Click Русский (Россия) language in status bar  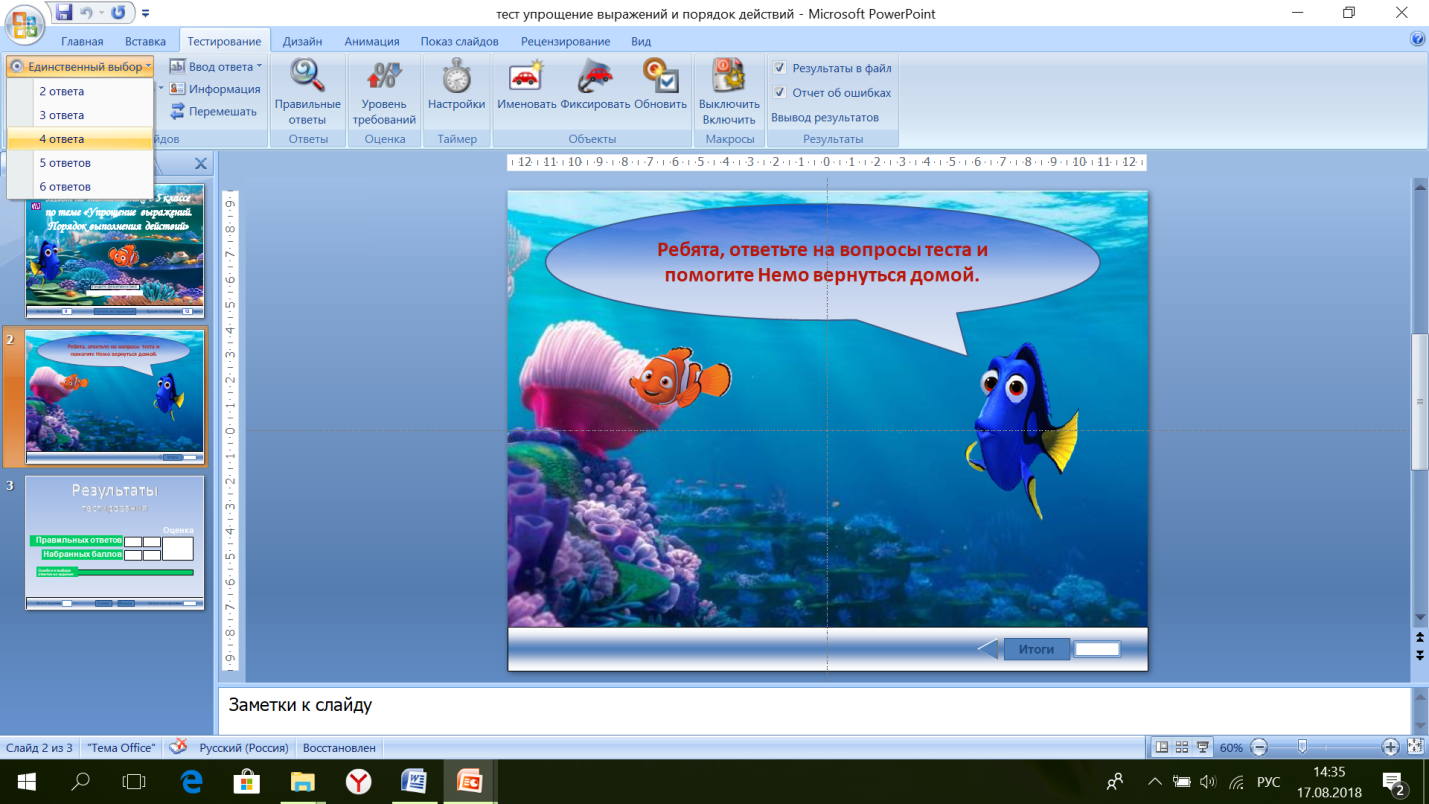click(244, 748)
